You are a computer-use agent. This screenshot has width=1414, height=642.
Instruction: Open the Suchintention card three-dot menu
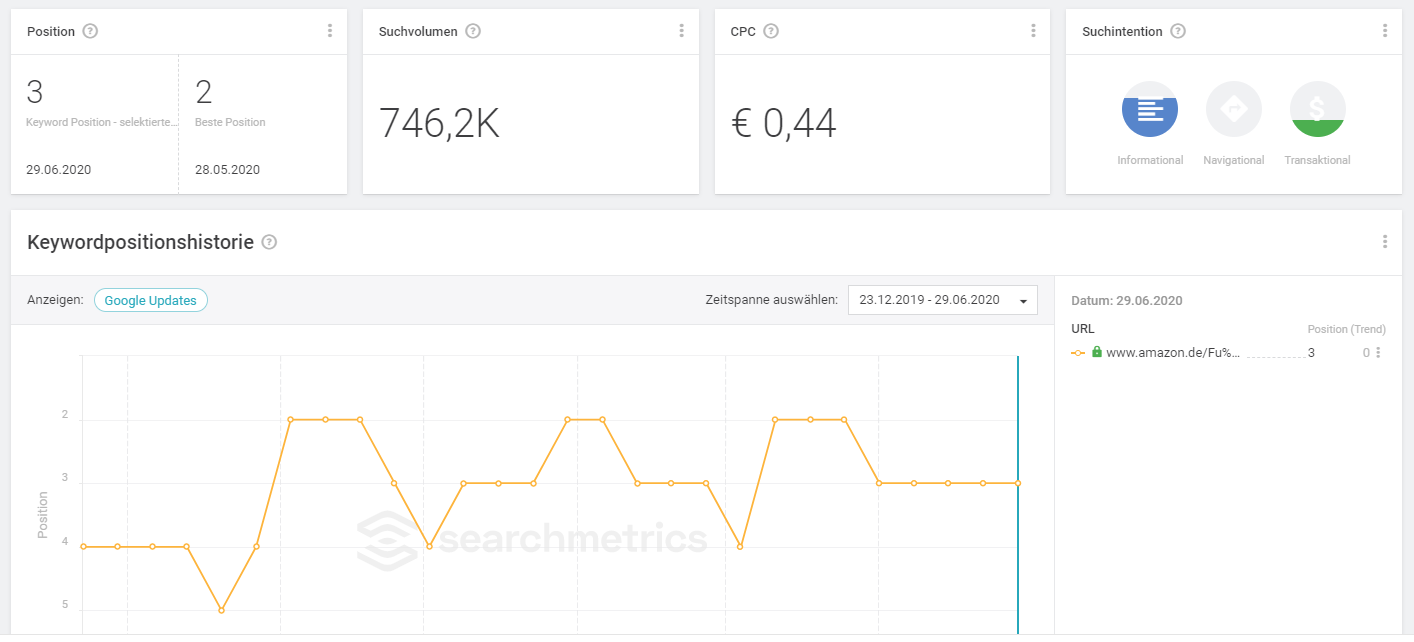1385,31
